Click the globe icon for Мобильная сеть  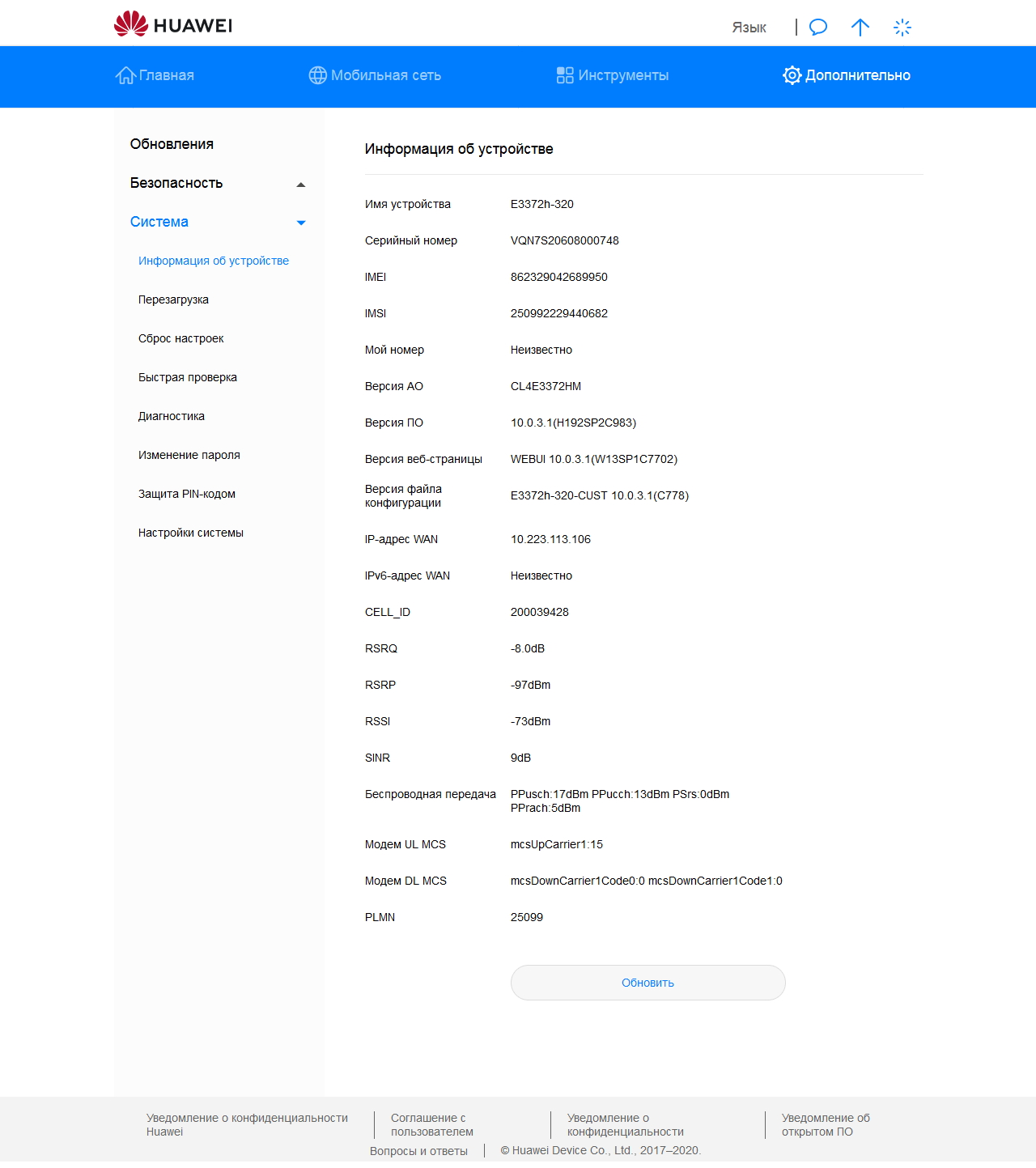point(318,75)
